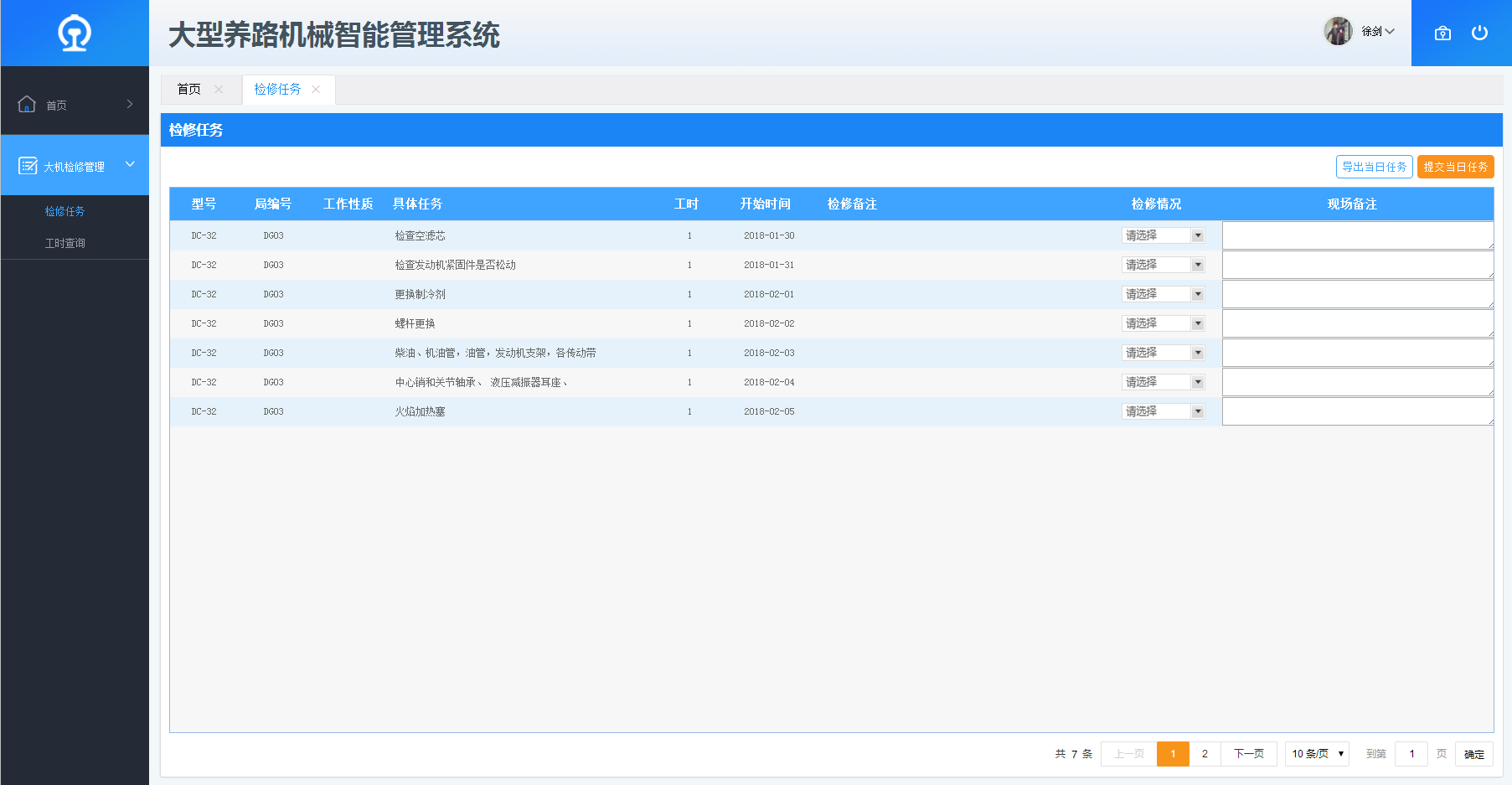Click the 现场备注 field for 更换制冷剂
This screenshot has width=1512, height=785.
coord(1357,294)
